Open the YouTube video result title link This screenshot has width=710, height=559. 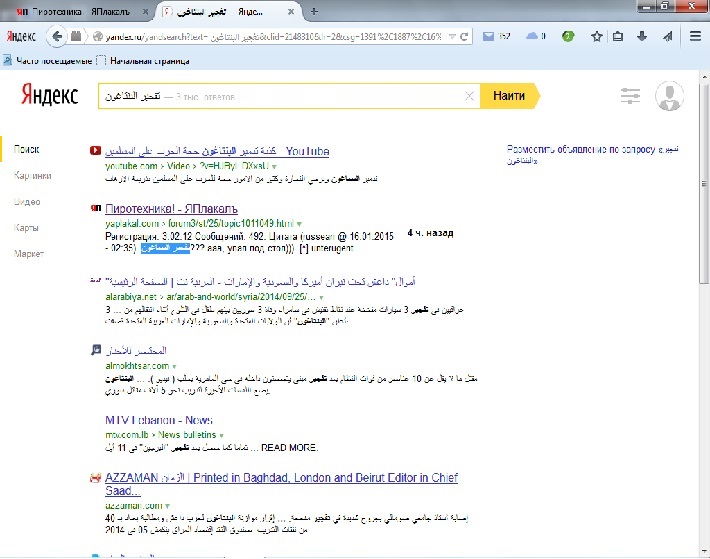(217, 151)
